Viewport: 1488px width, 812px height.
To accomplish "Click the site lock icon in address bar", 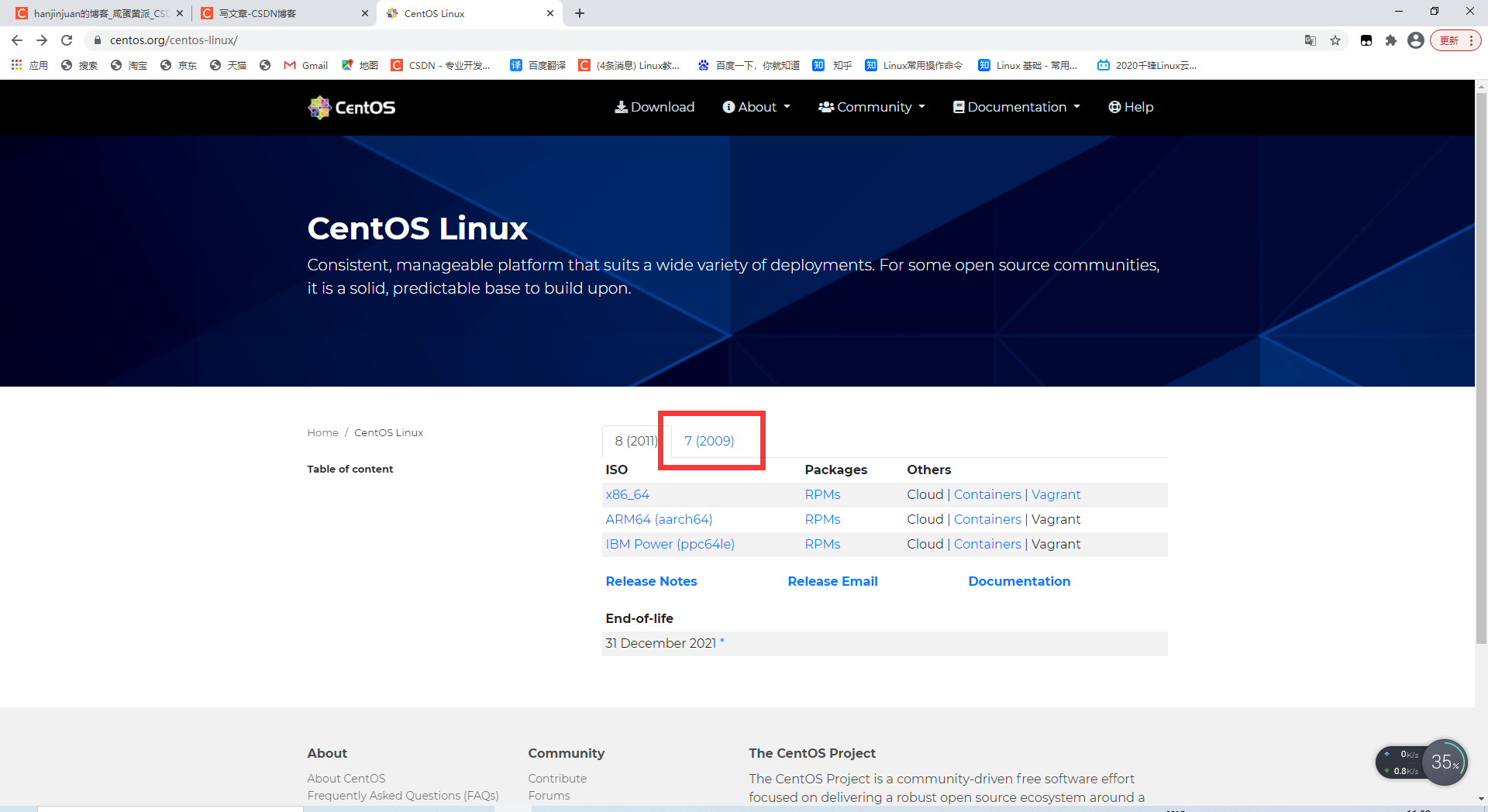I will (97, 40).
